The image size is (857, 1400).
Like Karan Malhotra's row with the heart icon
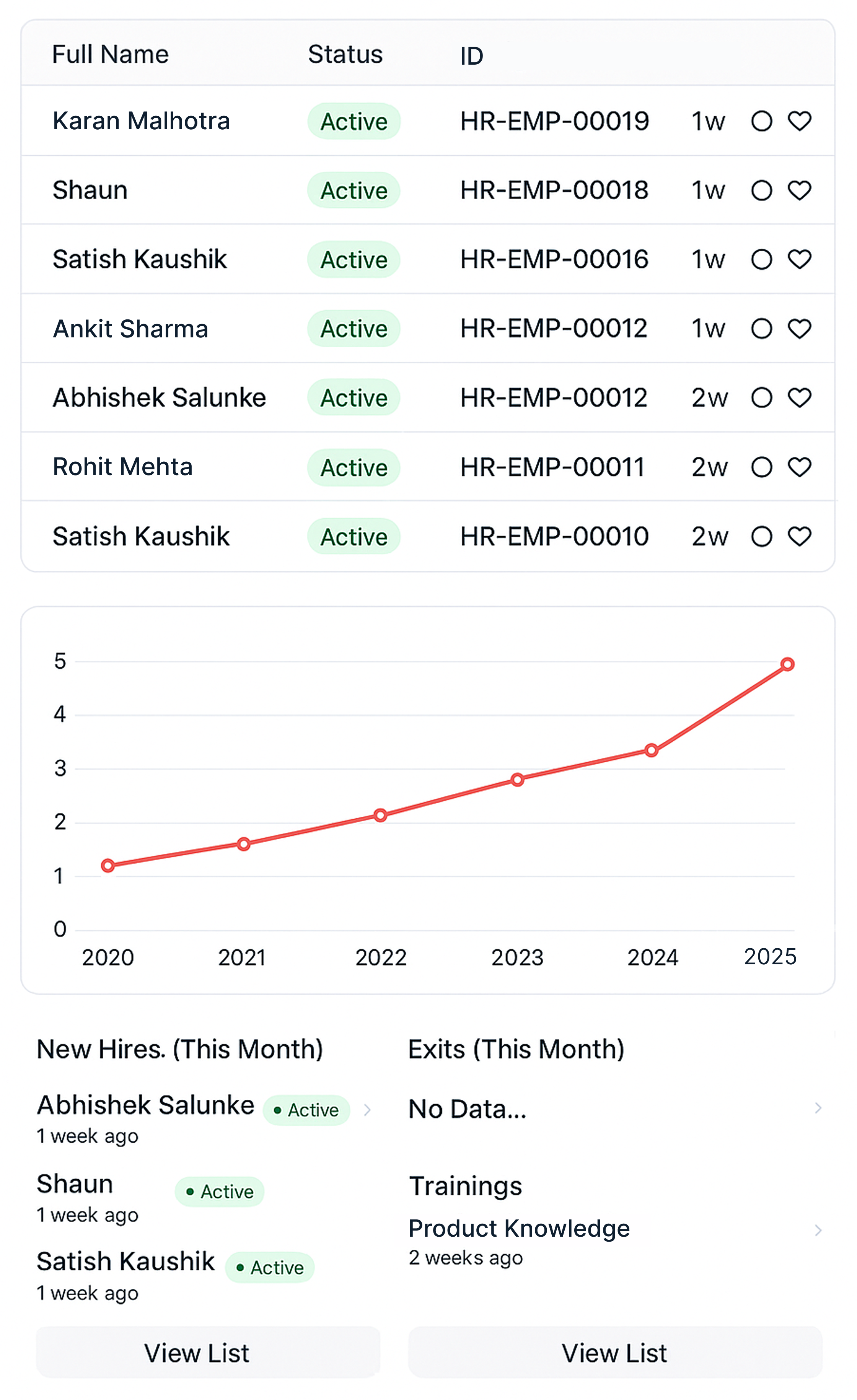(x=799, y=121)
